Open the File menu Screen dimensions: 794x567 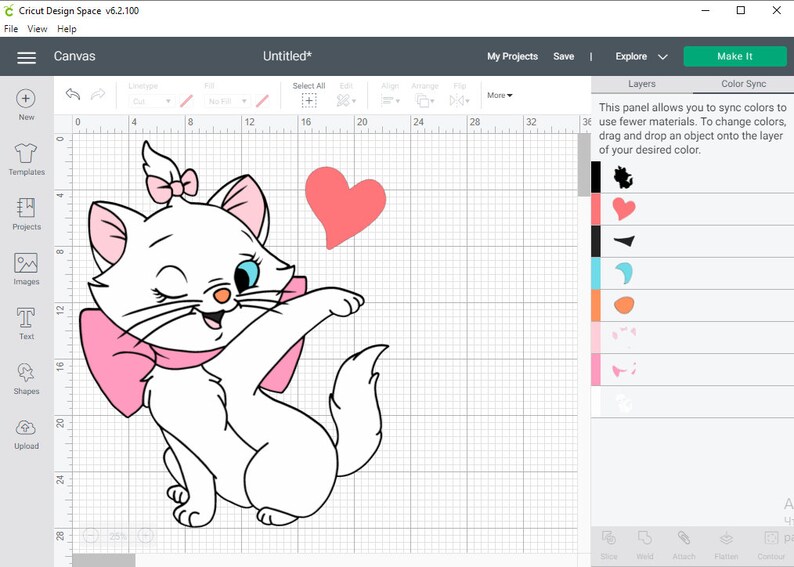click(x=11, y=29)
